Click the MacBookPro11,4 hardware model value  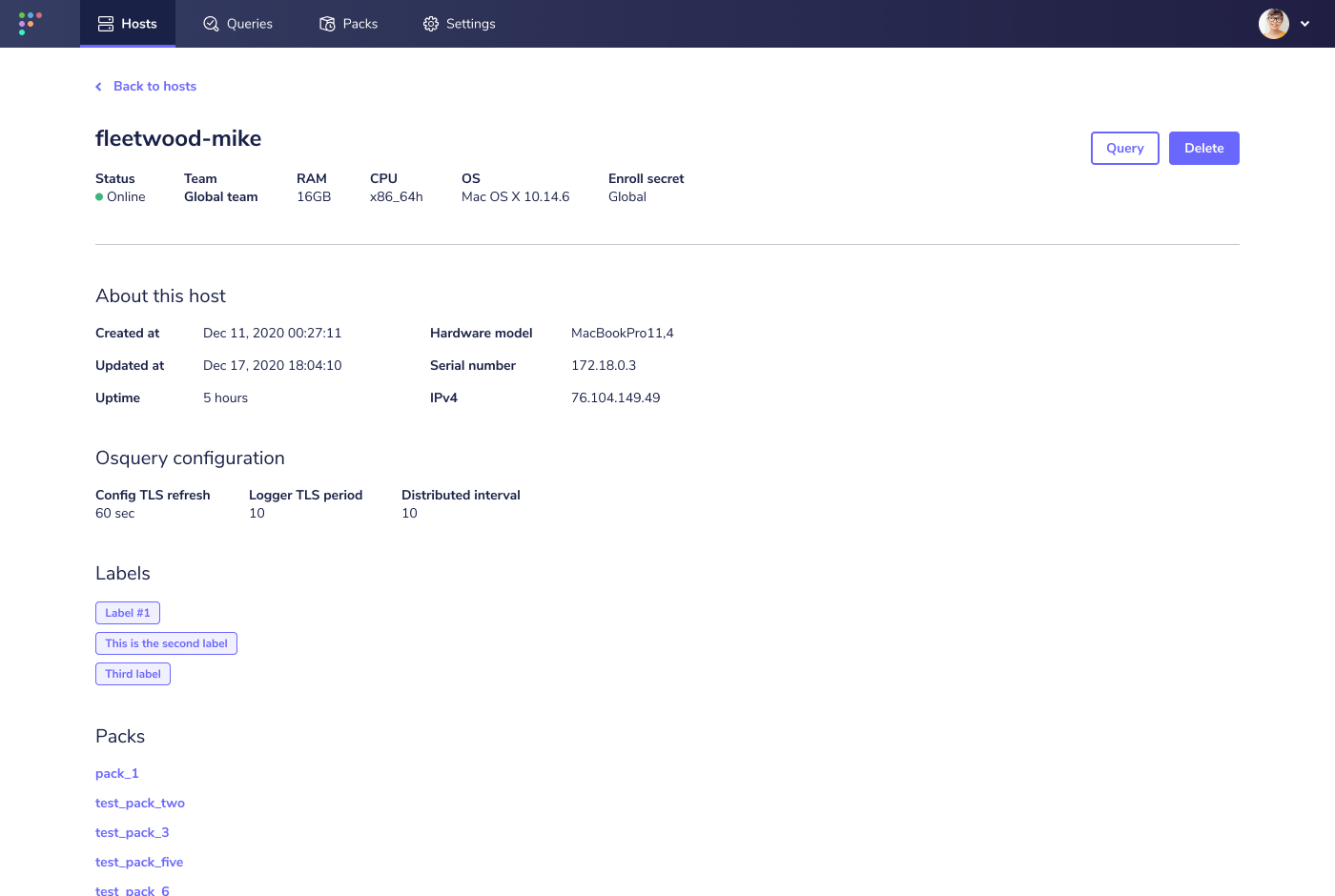click(623, 333)
